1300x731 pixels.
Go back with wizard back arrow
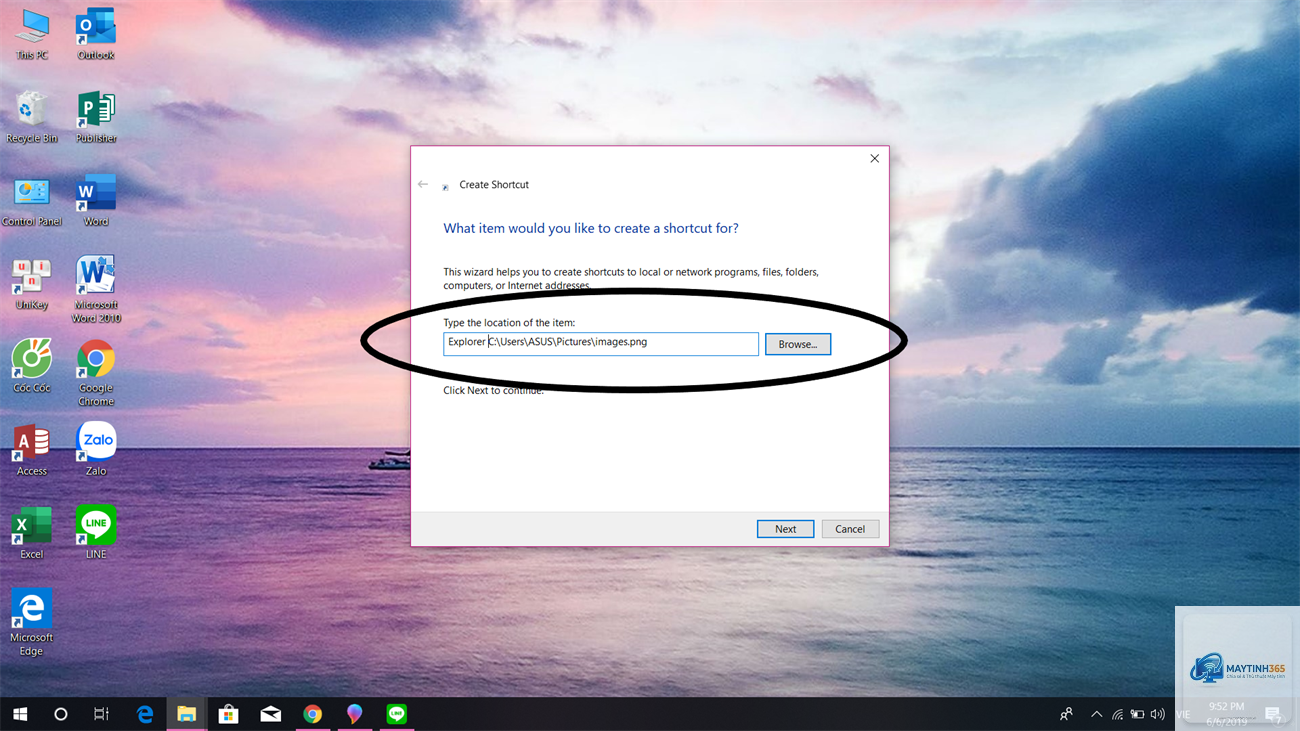(423, 185)
